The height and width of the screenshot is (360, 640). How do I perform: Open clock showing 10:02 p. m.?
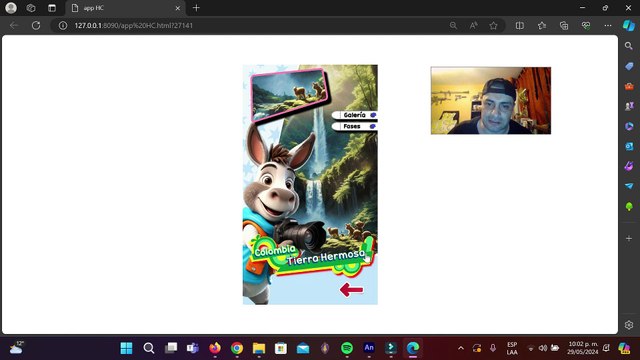(582, 348)
